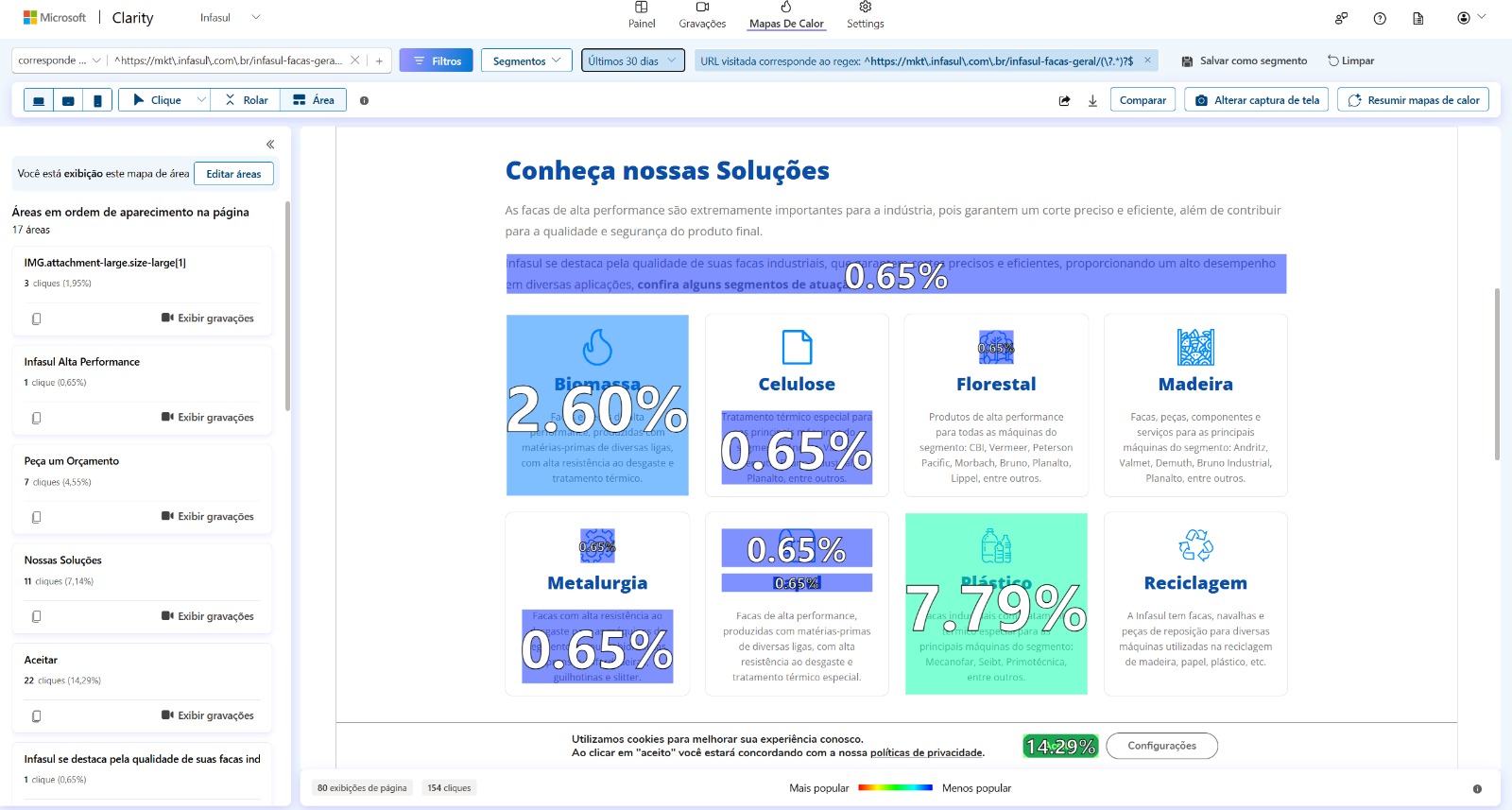Click the heatmap page vertical scrollbar
The width and height of the screenshot is (1512, 810).
[1496, 374]
